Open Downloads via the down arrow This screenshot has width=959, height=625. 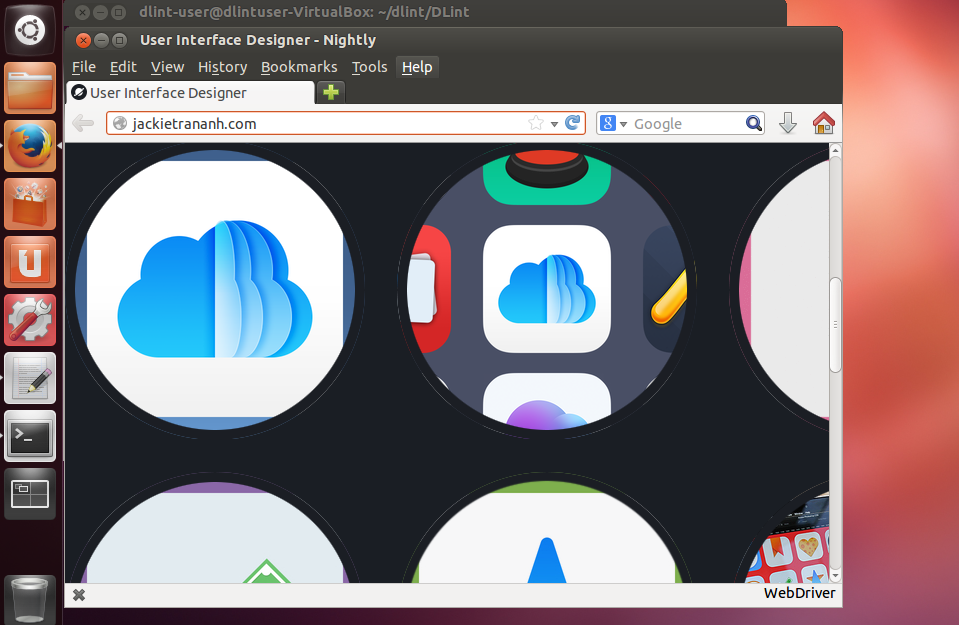788,123
